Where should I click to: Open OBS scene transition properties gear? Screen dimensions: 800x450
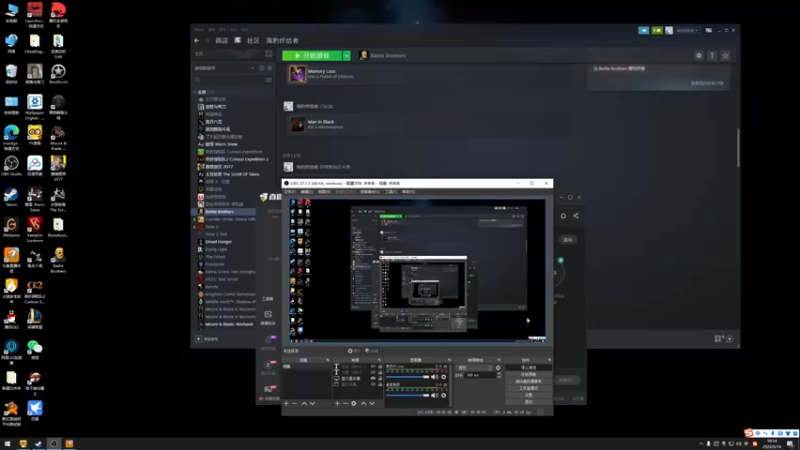(498, 368)
